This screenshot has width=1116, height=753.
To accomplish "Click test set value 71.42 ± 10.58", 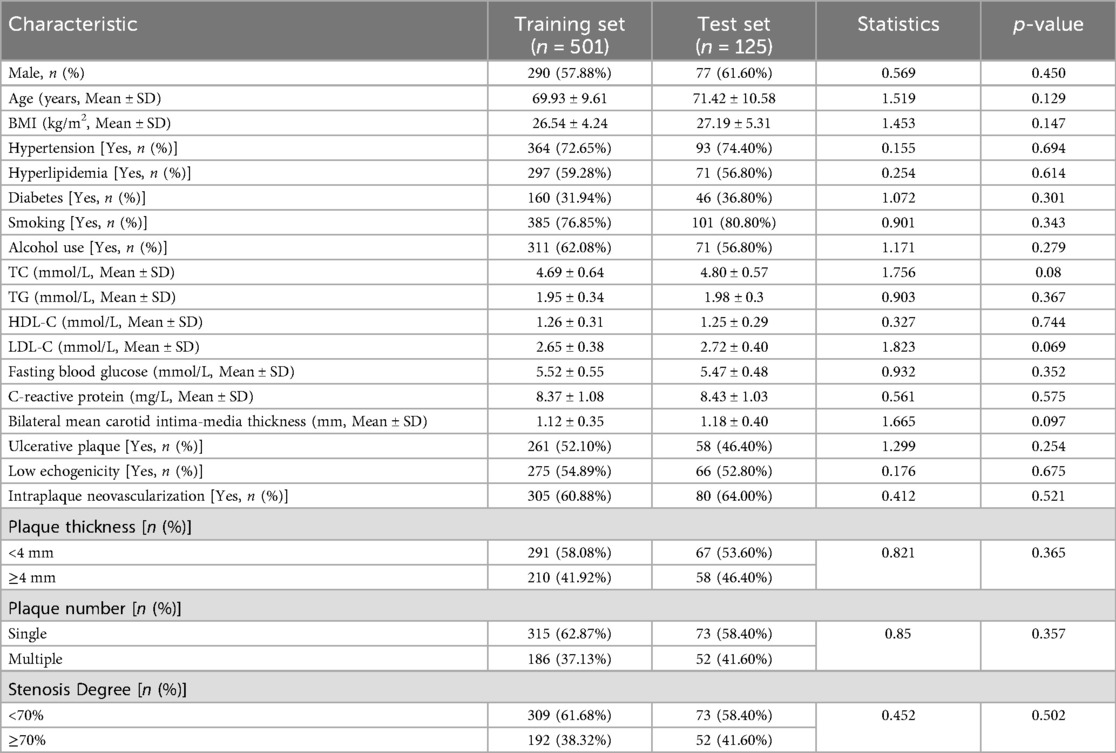I will point(733,98).
